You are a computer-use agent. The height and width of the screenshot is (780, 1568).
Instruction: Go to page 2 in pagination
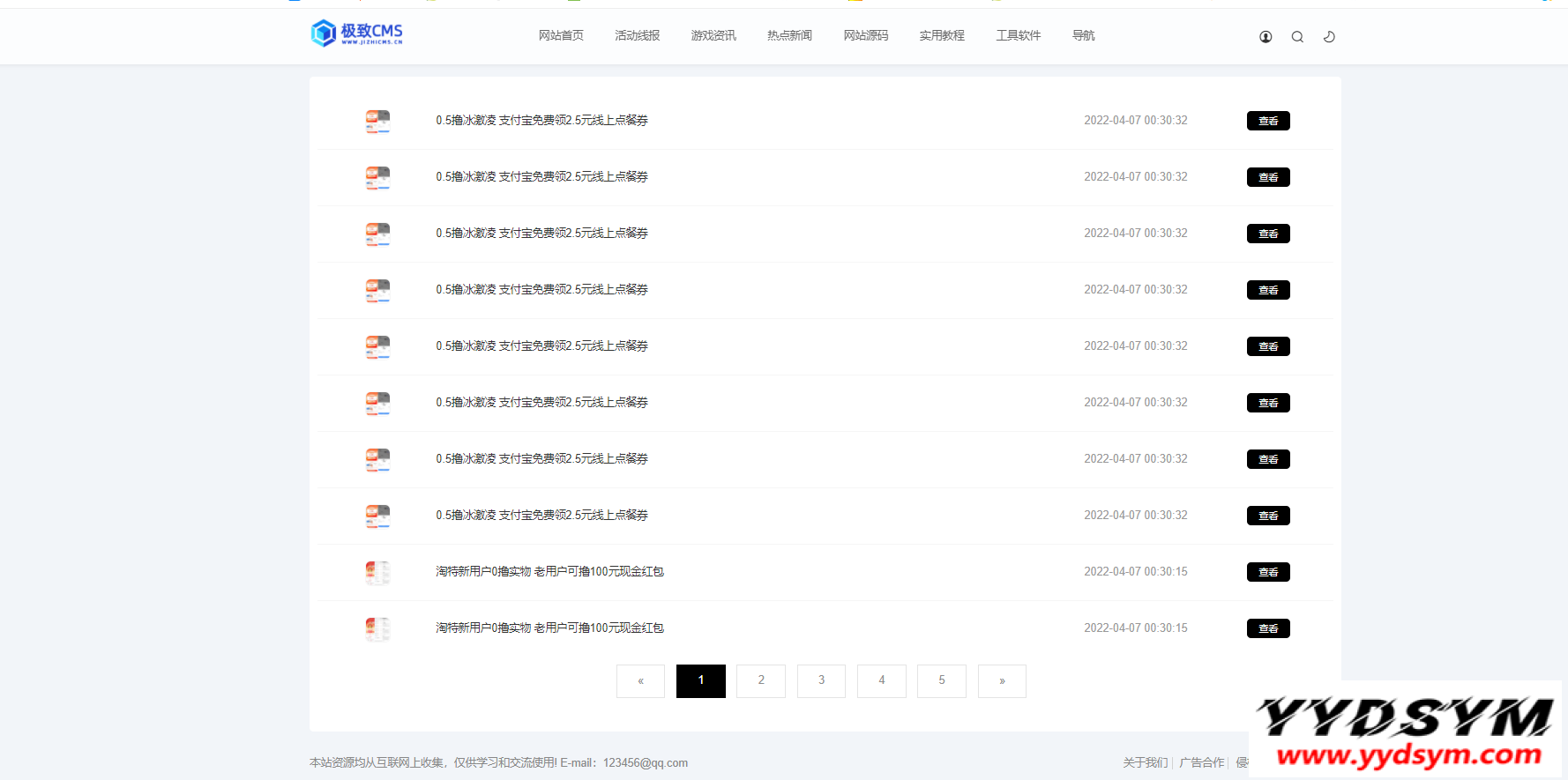point(761,680)
